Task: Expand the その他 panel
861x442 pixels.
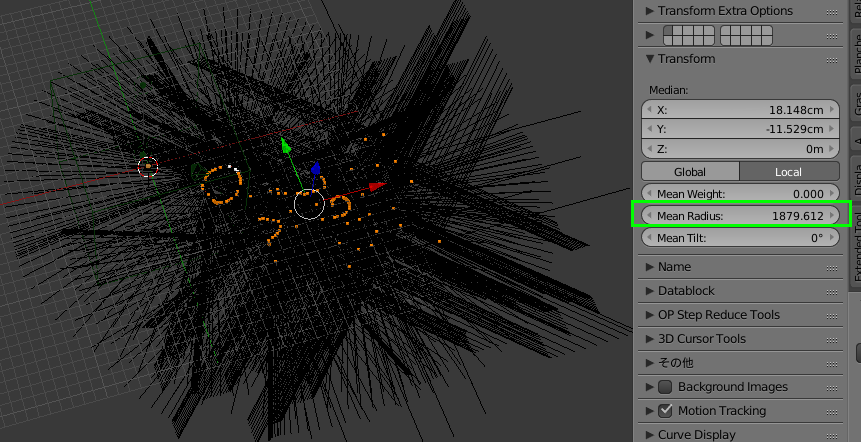Action: [650, 363]
